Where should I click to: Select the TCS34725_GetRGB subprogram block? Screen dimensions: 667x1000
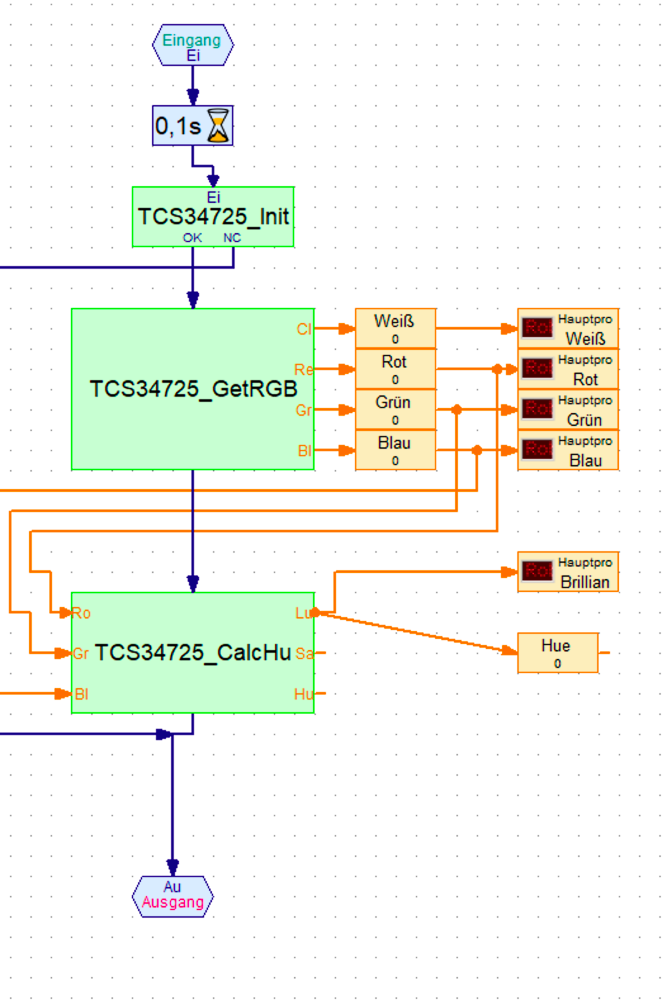pos(193,389)
